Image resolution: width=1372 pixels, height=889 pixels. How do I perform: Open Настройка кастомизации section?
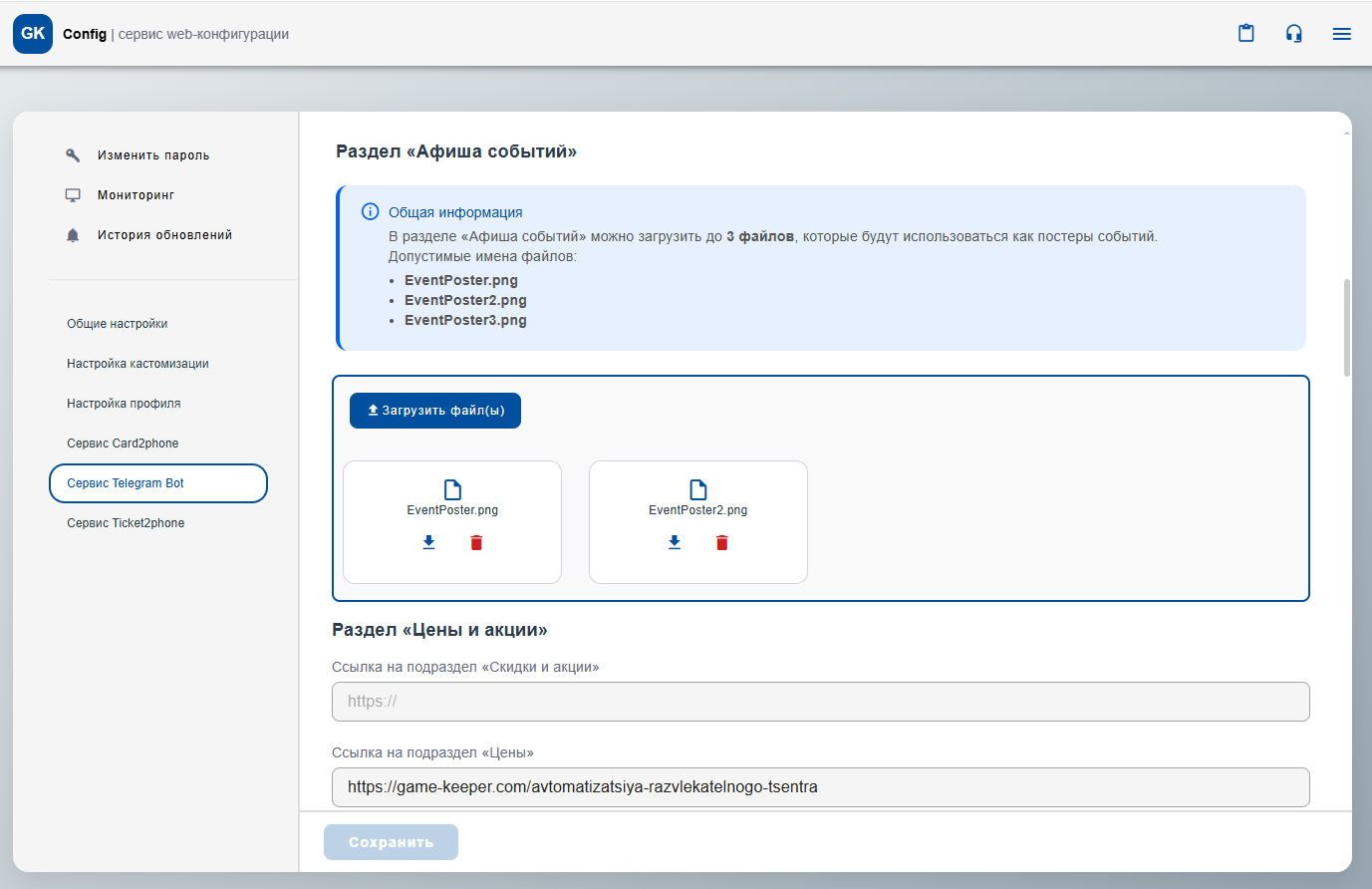(137, 364)
